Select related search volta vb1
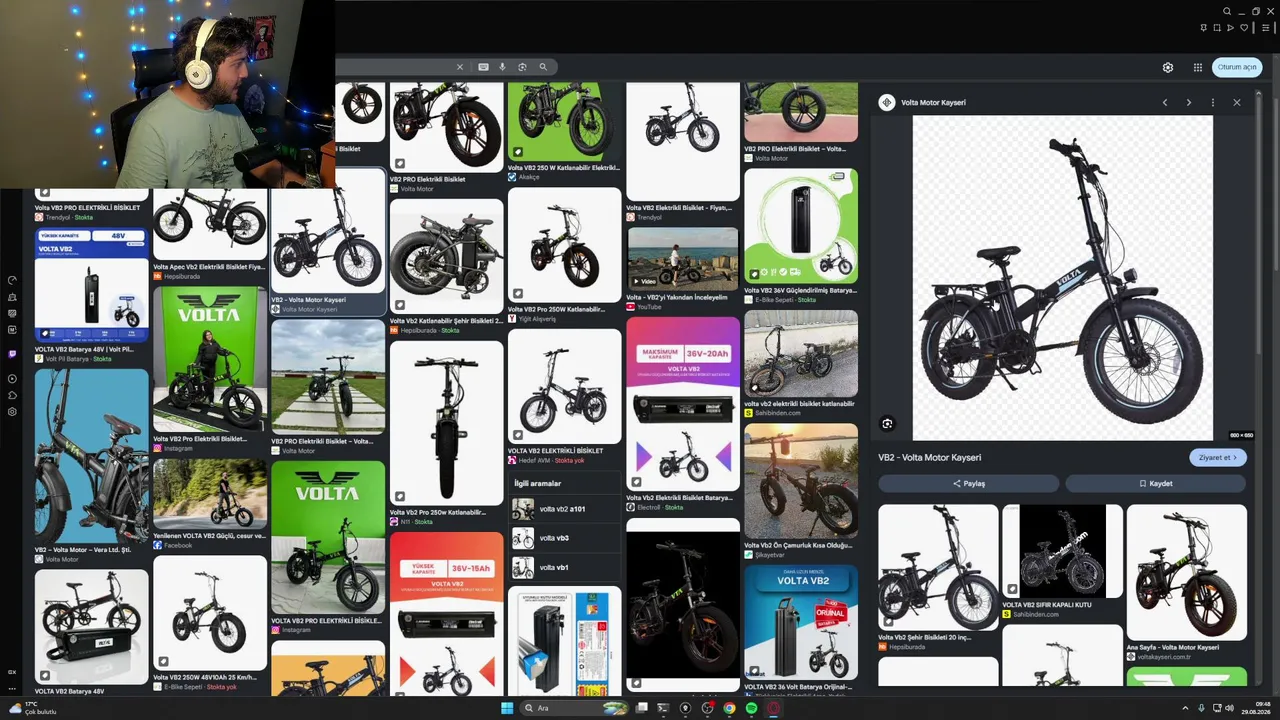Viewport: 1280px width, 720px height. pos(565,567)
